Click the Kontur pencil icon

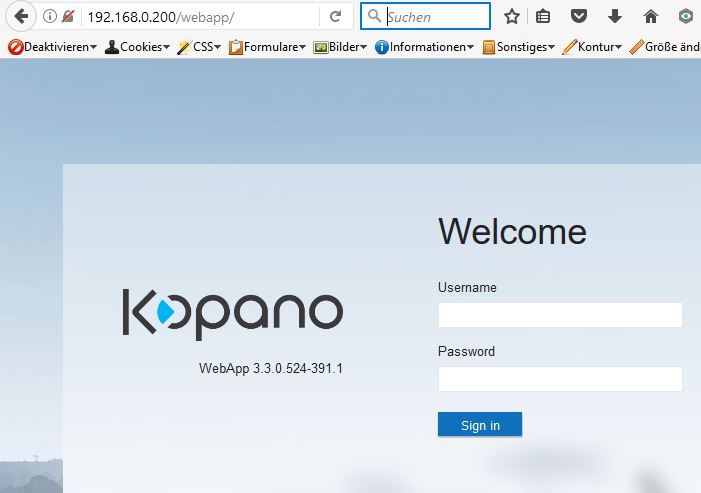[569, 47]
